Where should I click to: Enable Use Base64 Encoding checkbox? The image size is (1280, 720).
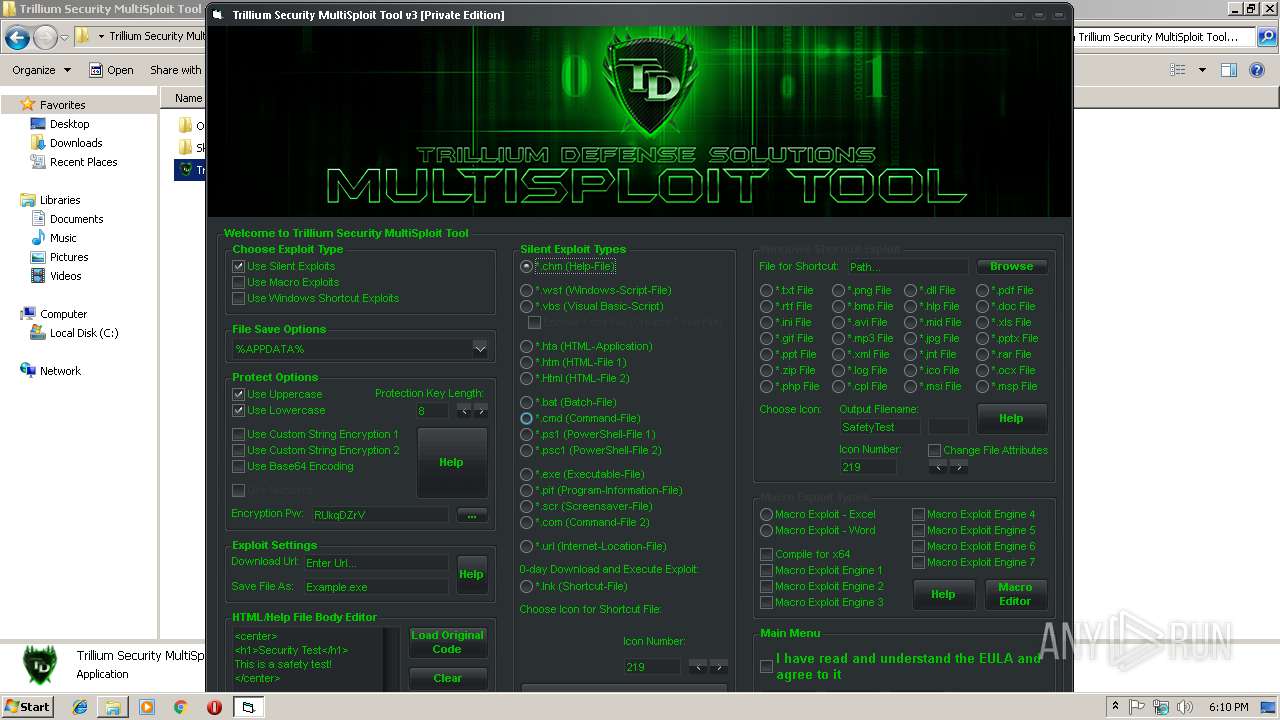point(238,466)
